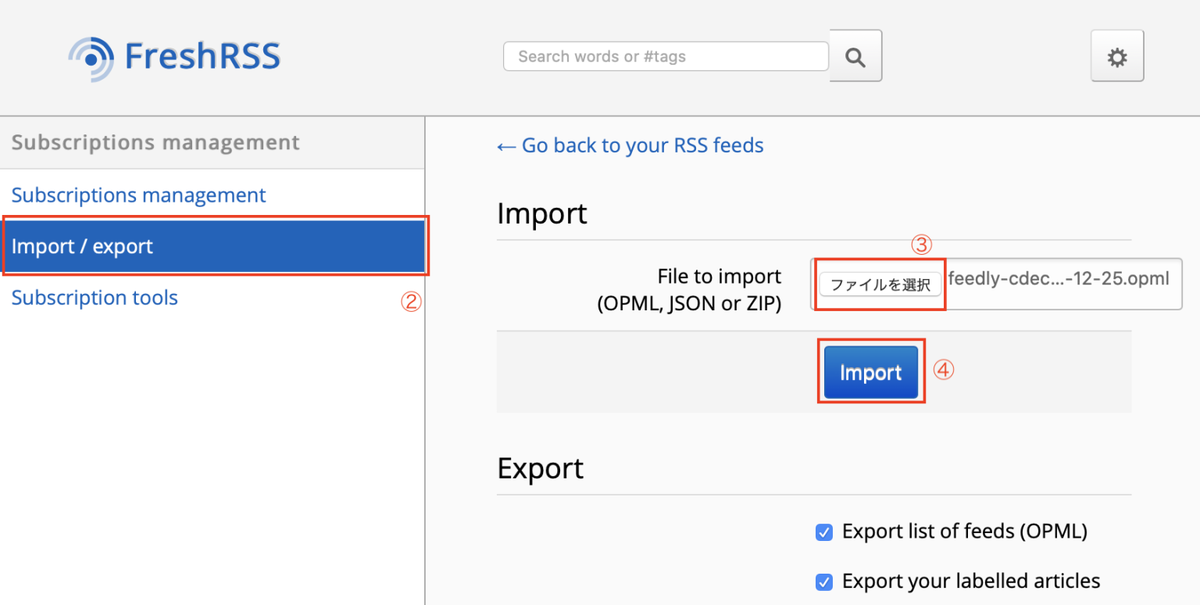Click the gray Subscriptions management sidebar header
Image resolution: width=1200 pixels, height=605 pixels.
(155, 143)
